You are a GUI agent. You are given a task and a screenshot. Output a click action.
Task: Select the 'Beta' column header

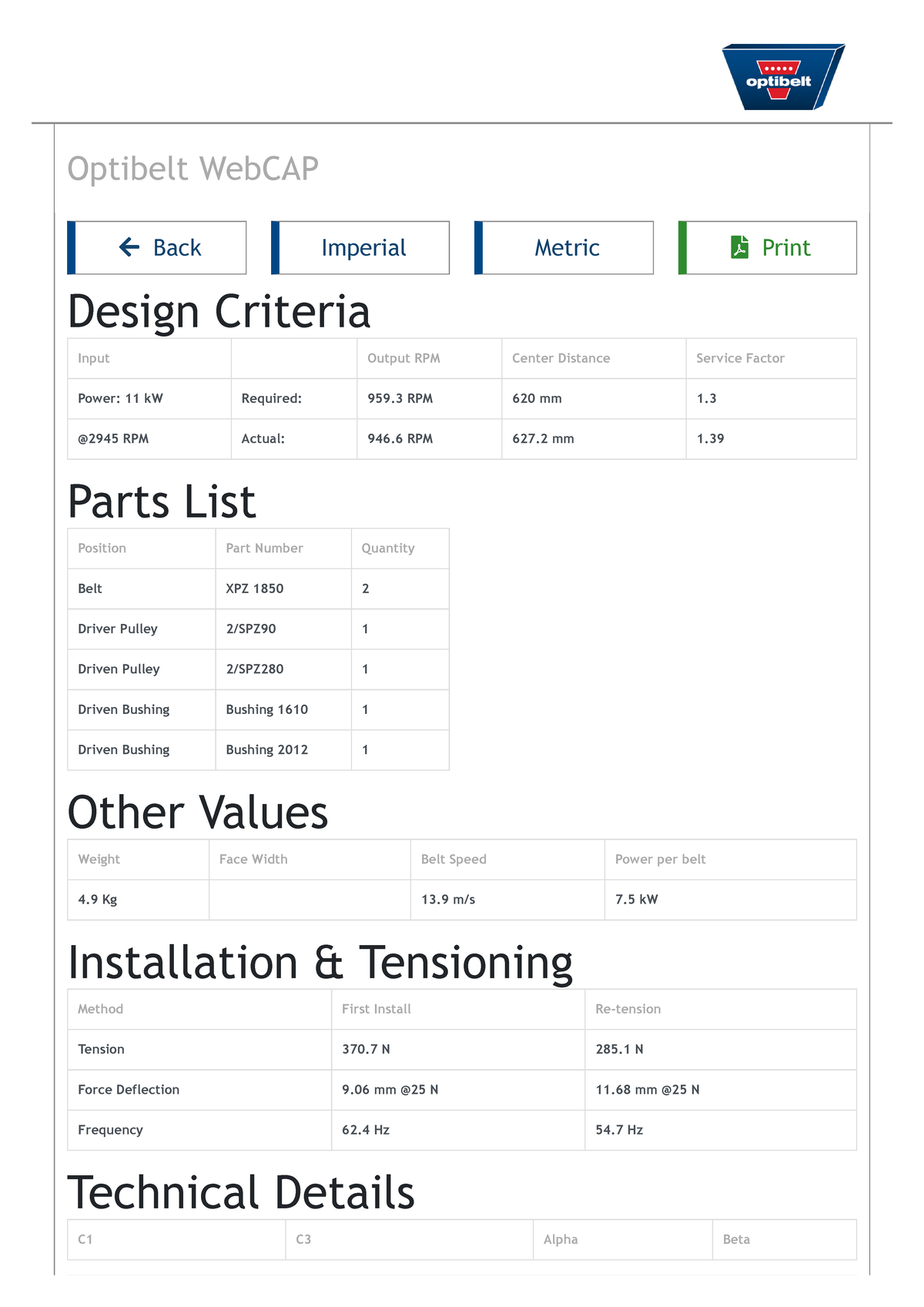(x=736, y=1240)
